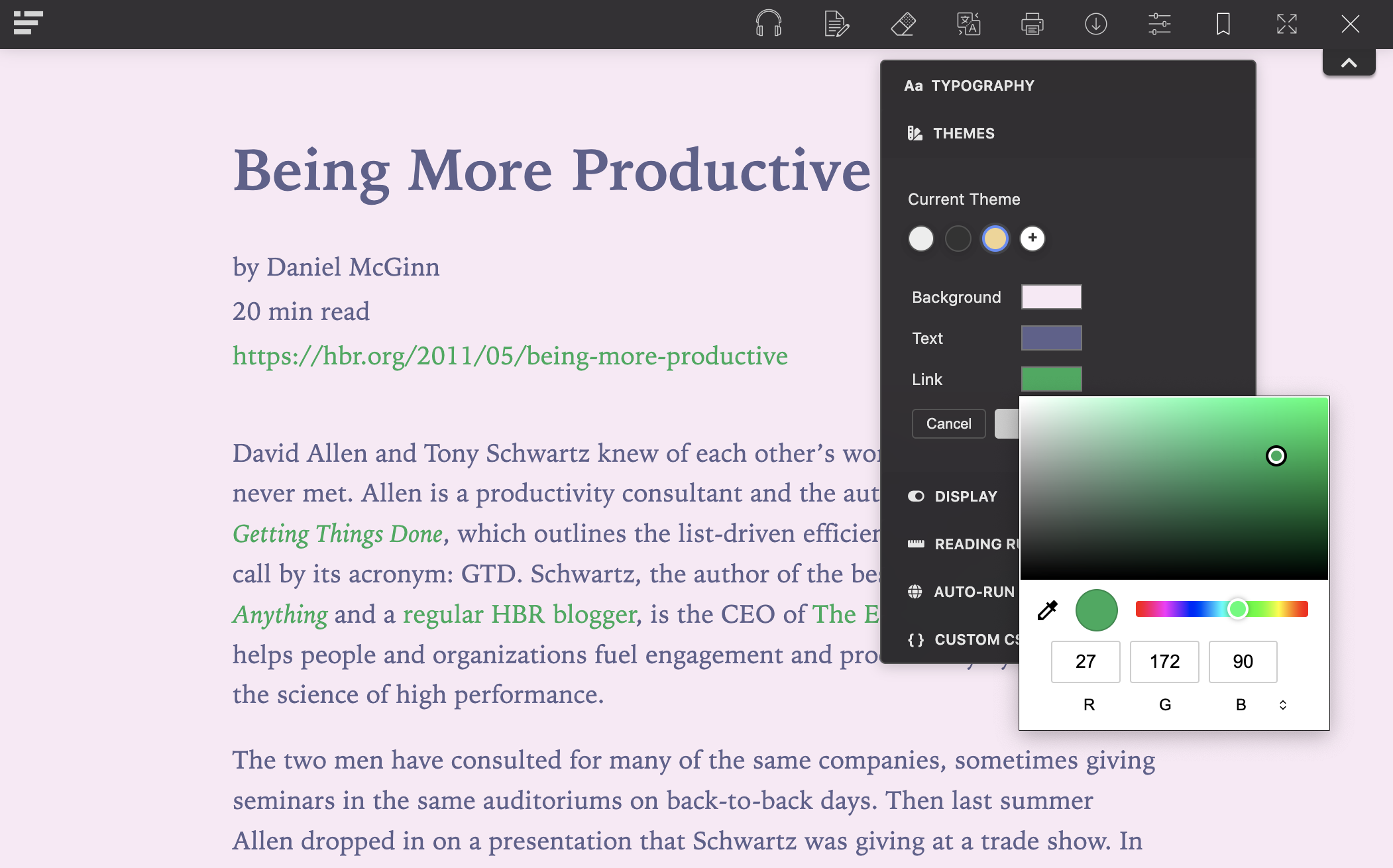Print the article using the printer icon
Image resolution: width=1393 pixels, height=868 pixels.
[x=1032, y=24]
